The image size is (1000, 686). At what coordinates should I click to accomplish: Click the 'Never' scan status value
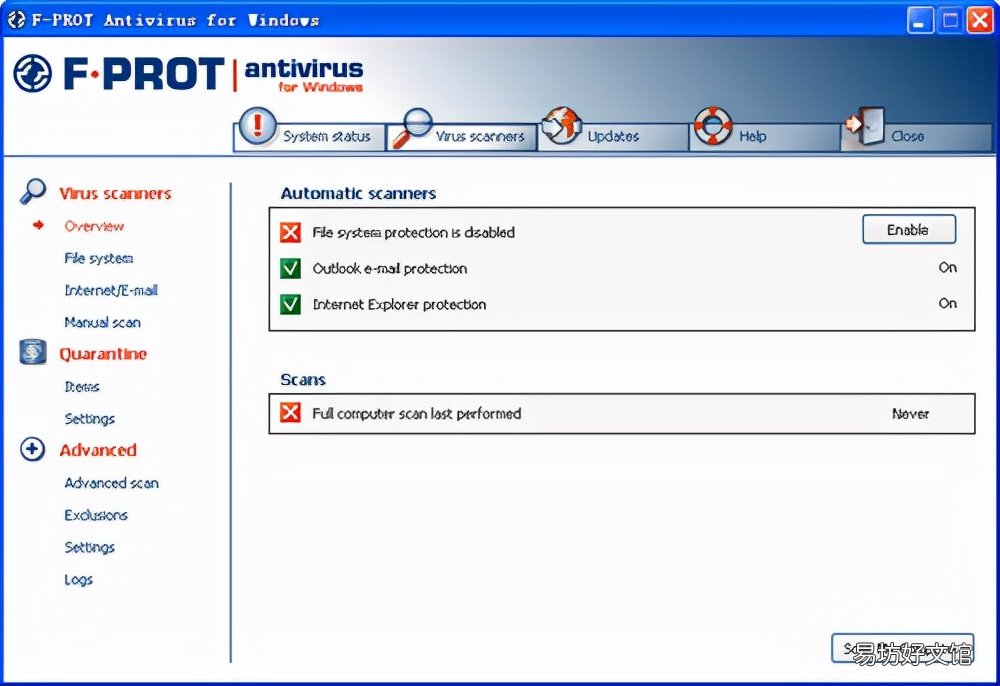click(x=910, y=414)
